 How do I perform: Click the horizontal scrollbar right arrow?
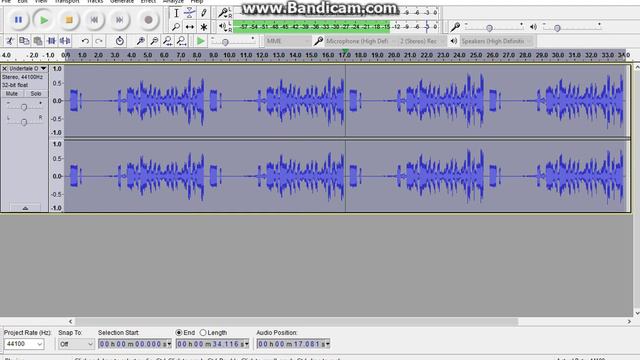click(629, 322)
